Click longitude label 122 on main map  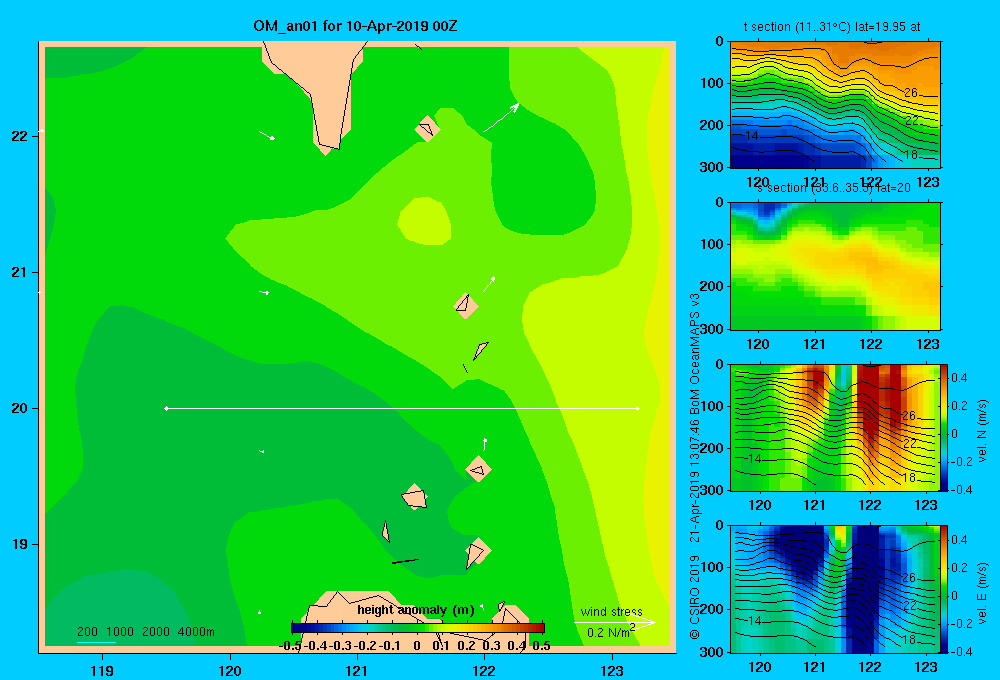[x=485, y=671]
